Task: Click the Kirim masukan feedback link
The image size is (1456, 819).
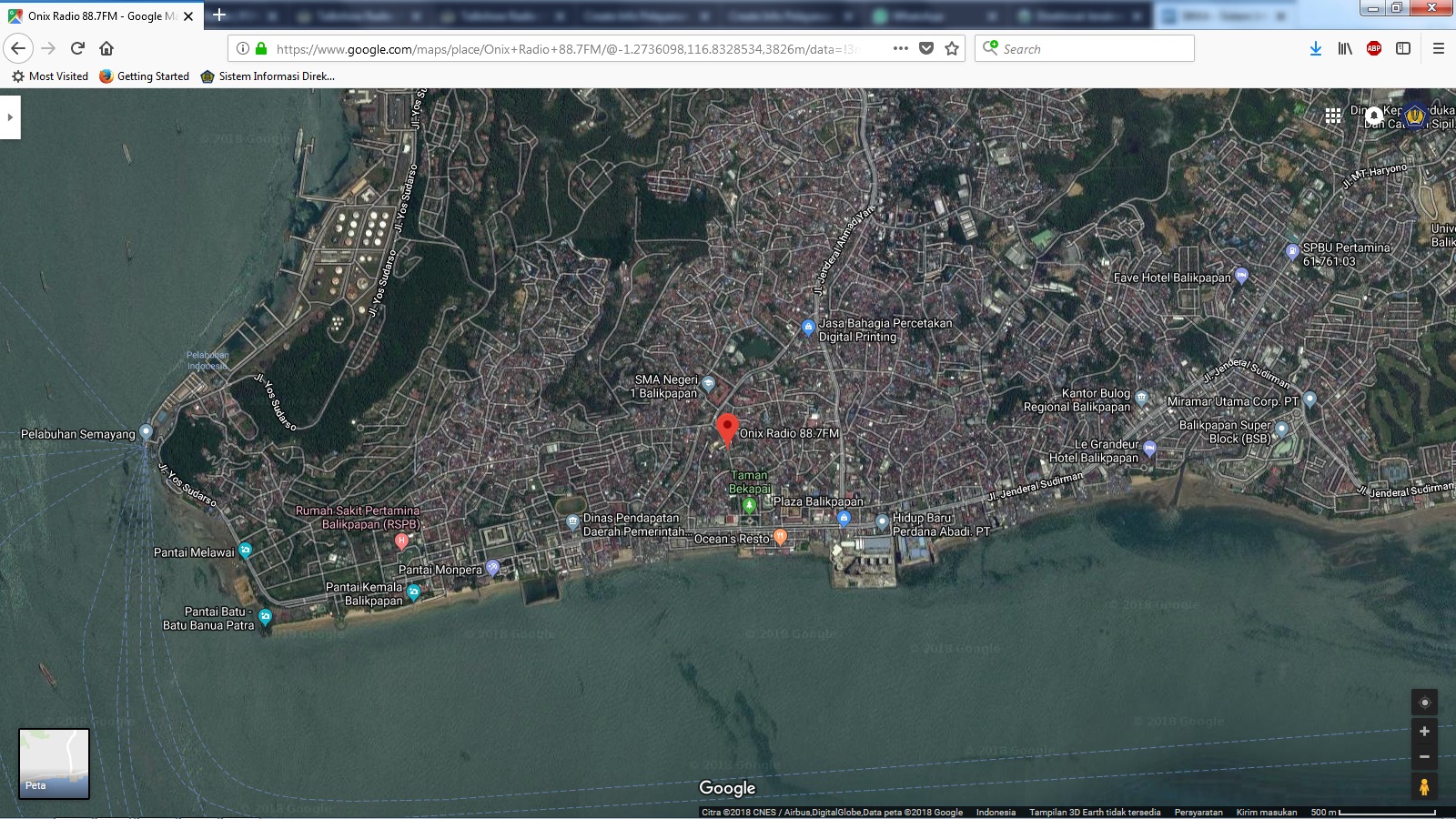Action: pyautogui.click(x=1266, y=813)
